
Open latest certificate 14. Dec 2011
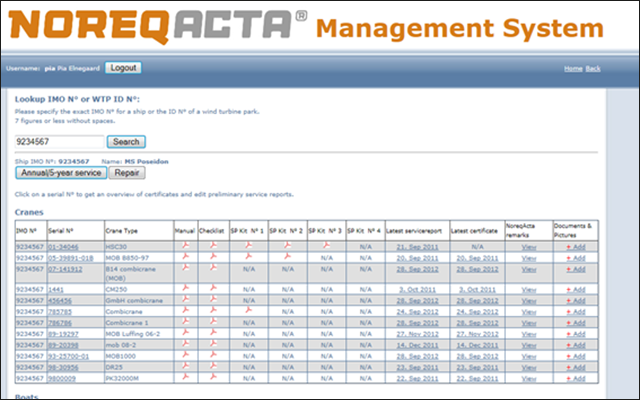[x=477, y=345]
